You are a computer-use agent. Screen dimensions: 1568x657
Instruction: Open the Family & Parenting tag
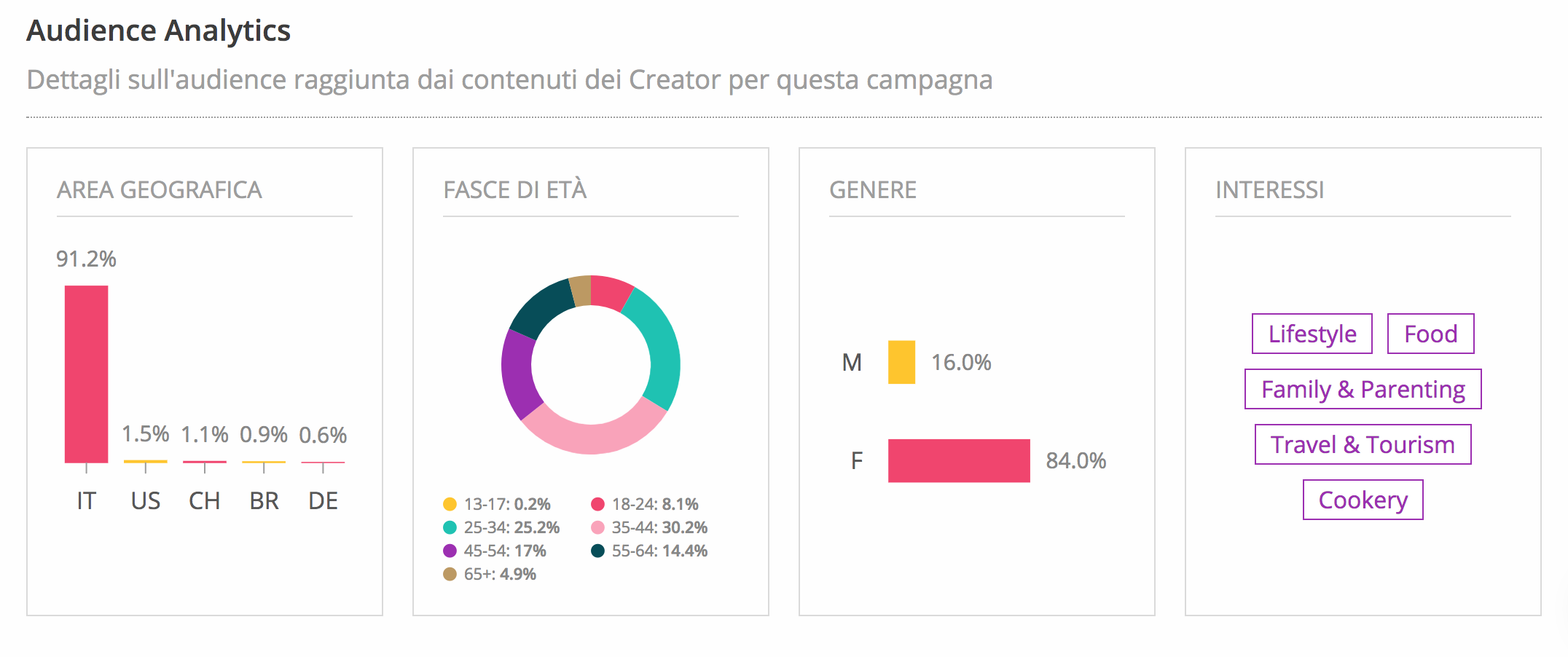pyautogui.click(x=1363, y=389)
